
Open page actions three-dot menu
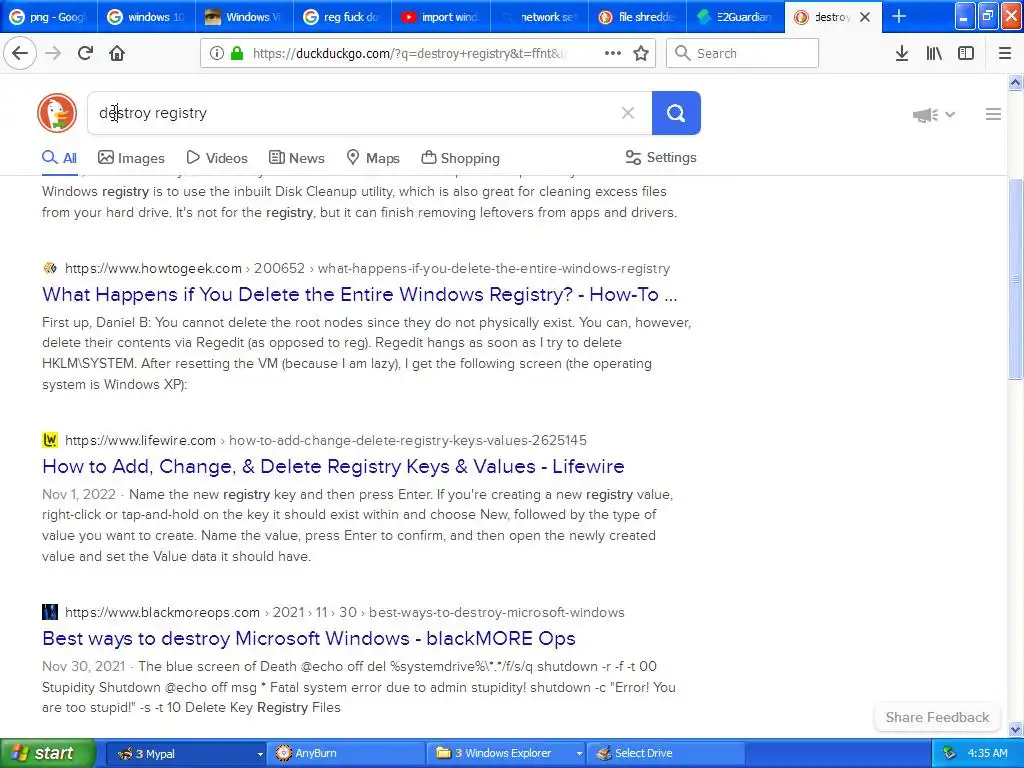613,53
